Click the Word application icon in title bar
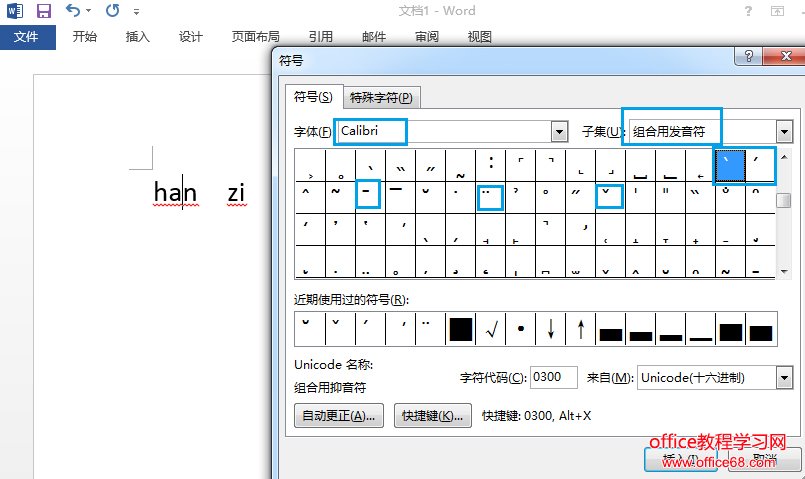Screen dimensions: 805x479 (x=15, y=11)
